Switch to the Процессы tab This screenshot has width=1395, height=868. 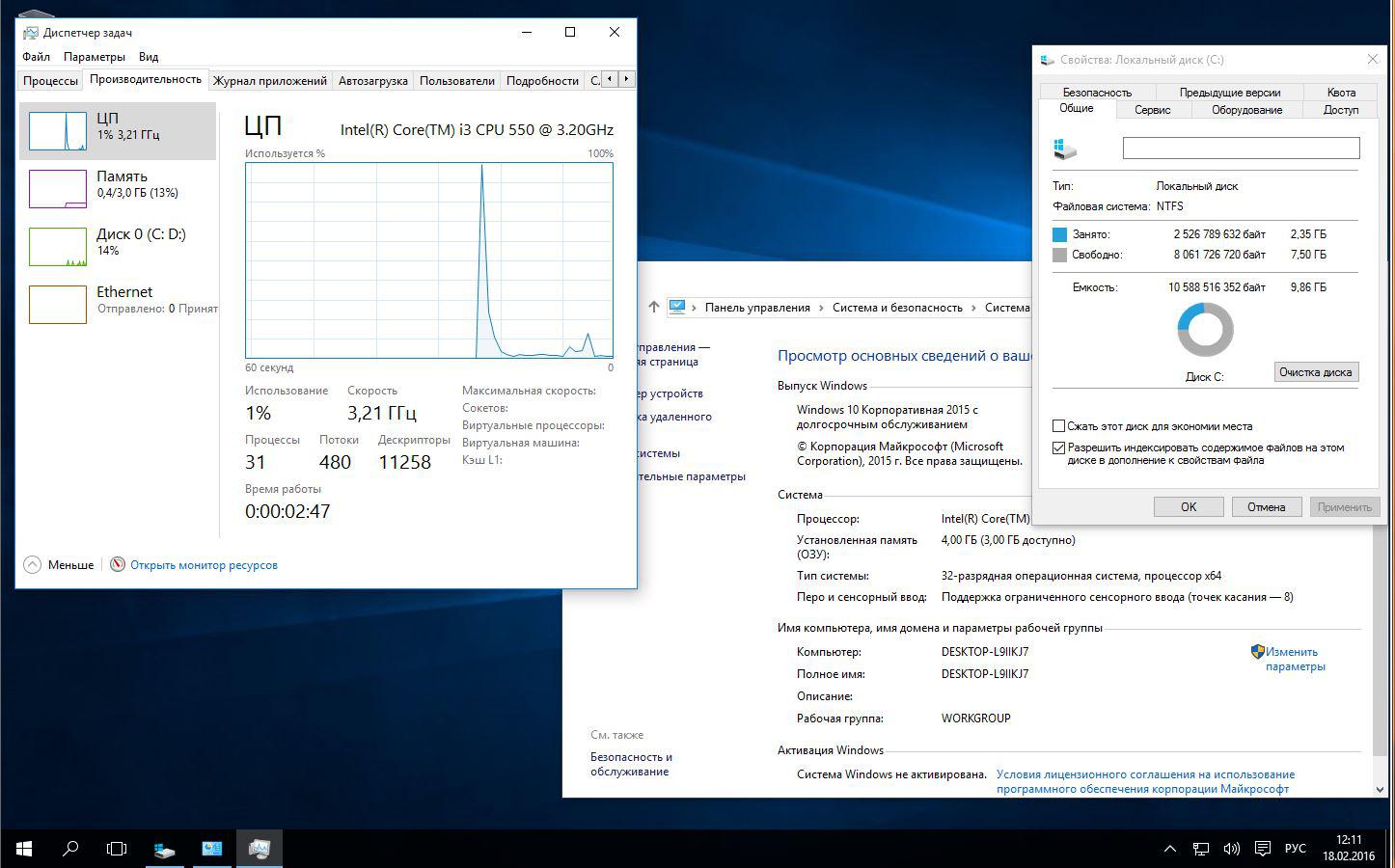point(50,81)
